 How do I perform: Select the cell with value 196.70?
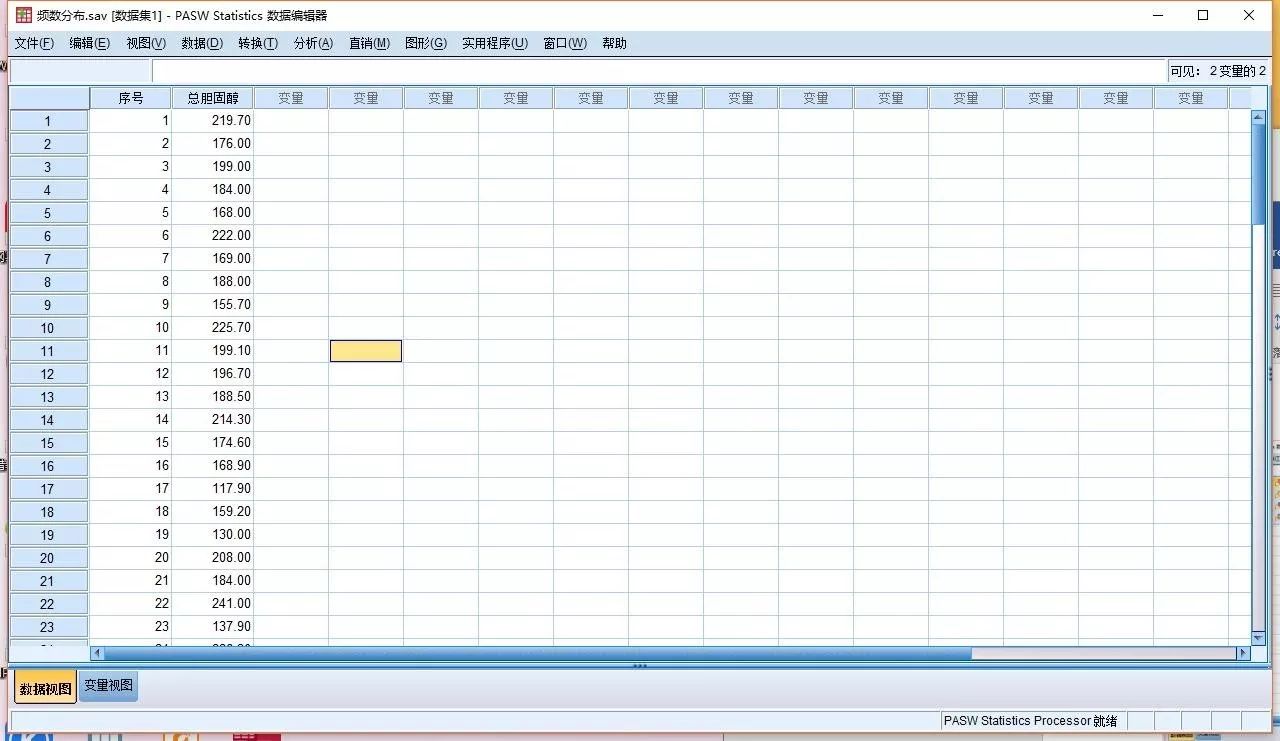click(212, 373)
